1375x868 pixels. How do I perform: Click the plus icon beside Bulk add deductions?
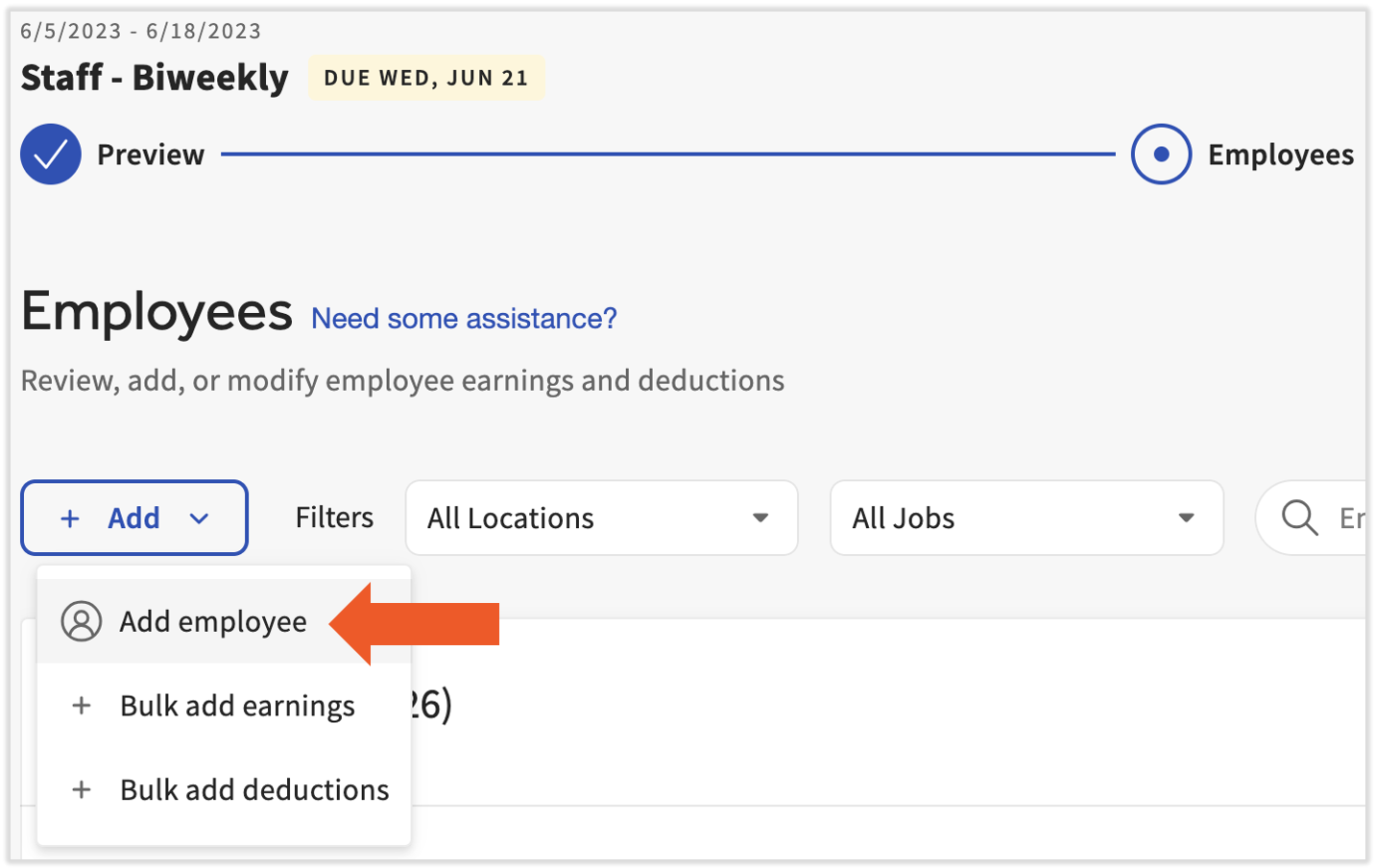[82, 789]
